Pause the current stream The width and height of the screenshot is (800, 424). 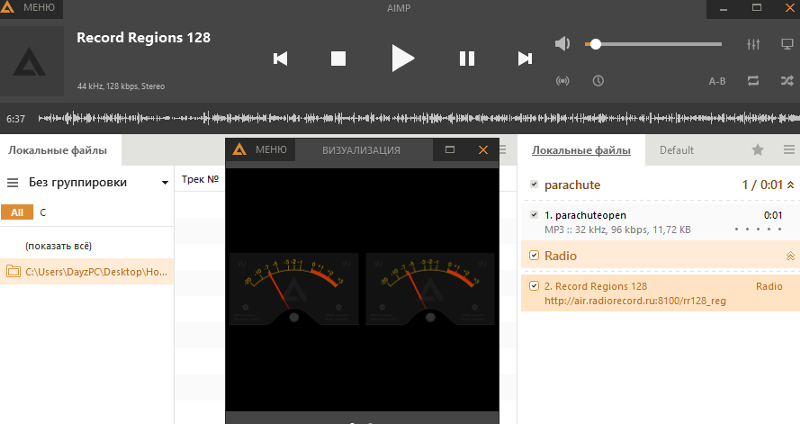tap(467, 59)
